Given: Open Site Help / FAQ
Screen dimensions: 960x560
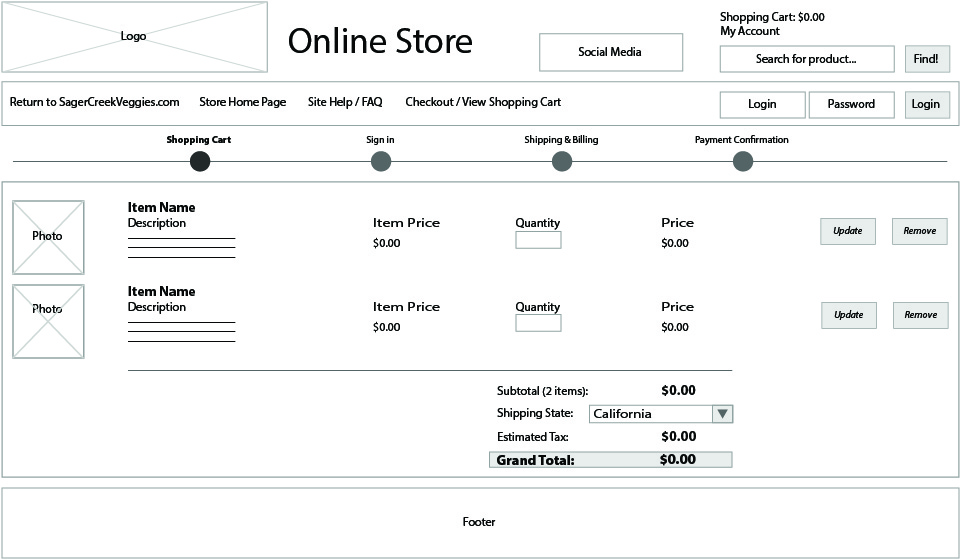Looking at the screenshot, I should pos(345,102).
